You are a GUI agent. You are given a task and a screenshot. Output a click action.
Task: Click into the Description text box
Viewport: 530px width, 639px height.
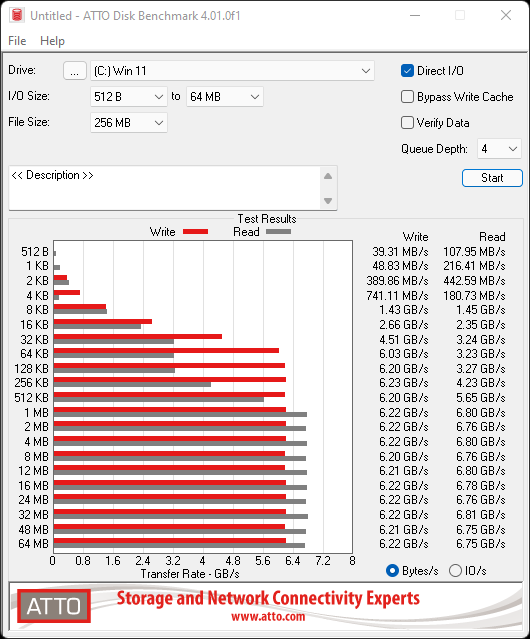pyautogui.click(x=165, y=188)
